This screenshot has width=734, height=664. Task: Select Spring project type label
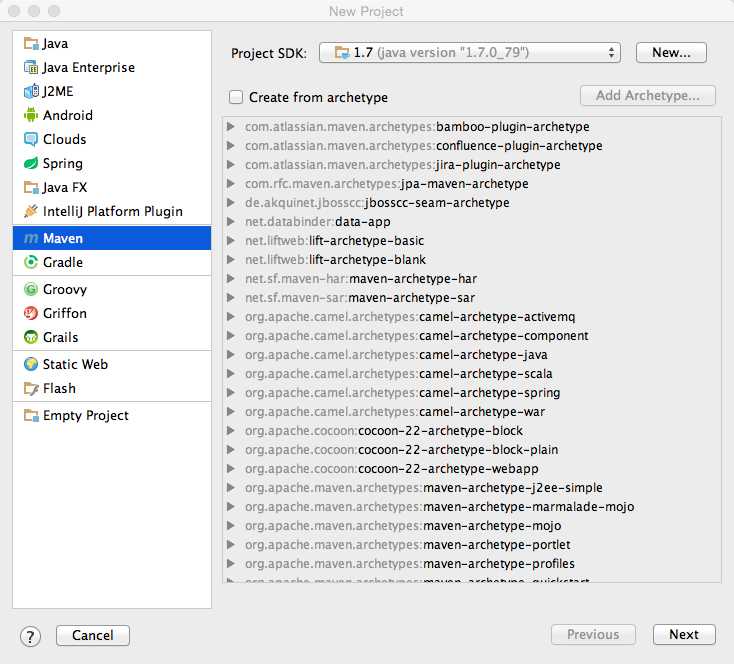[63, 163]
